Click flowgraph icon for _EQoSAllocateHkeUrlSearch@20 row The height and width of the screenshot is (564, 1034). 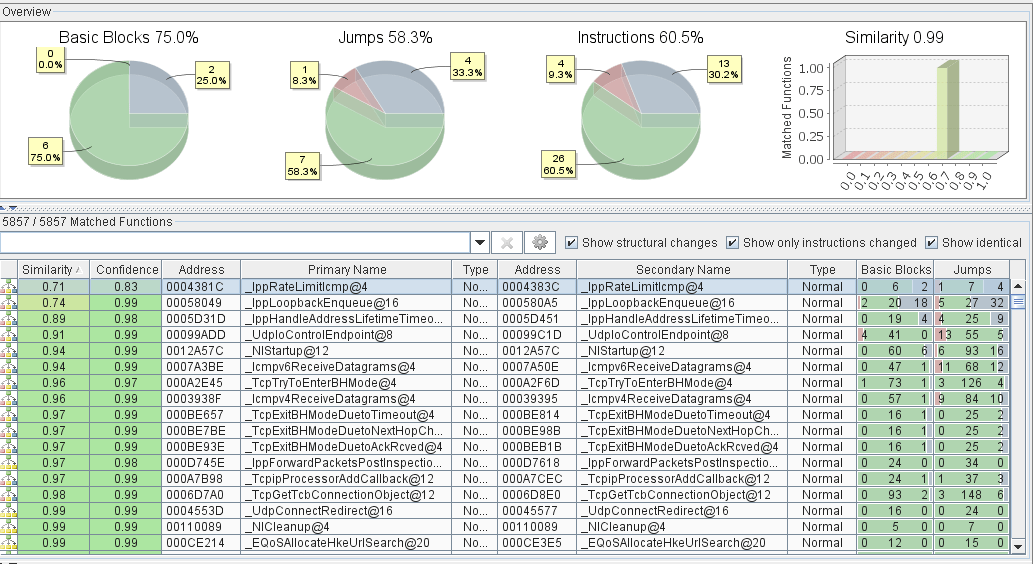(9, 543)
